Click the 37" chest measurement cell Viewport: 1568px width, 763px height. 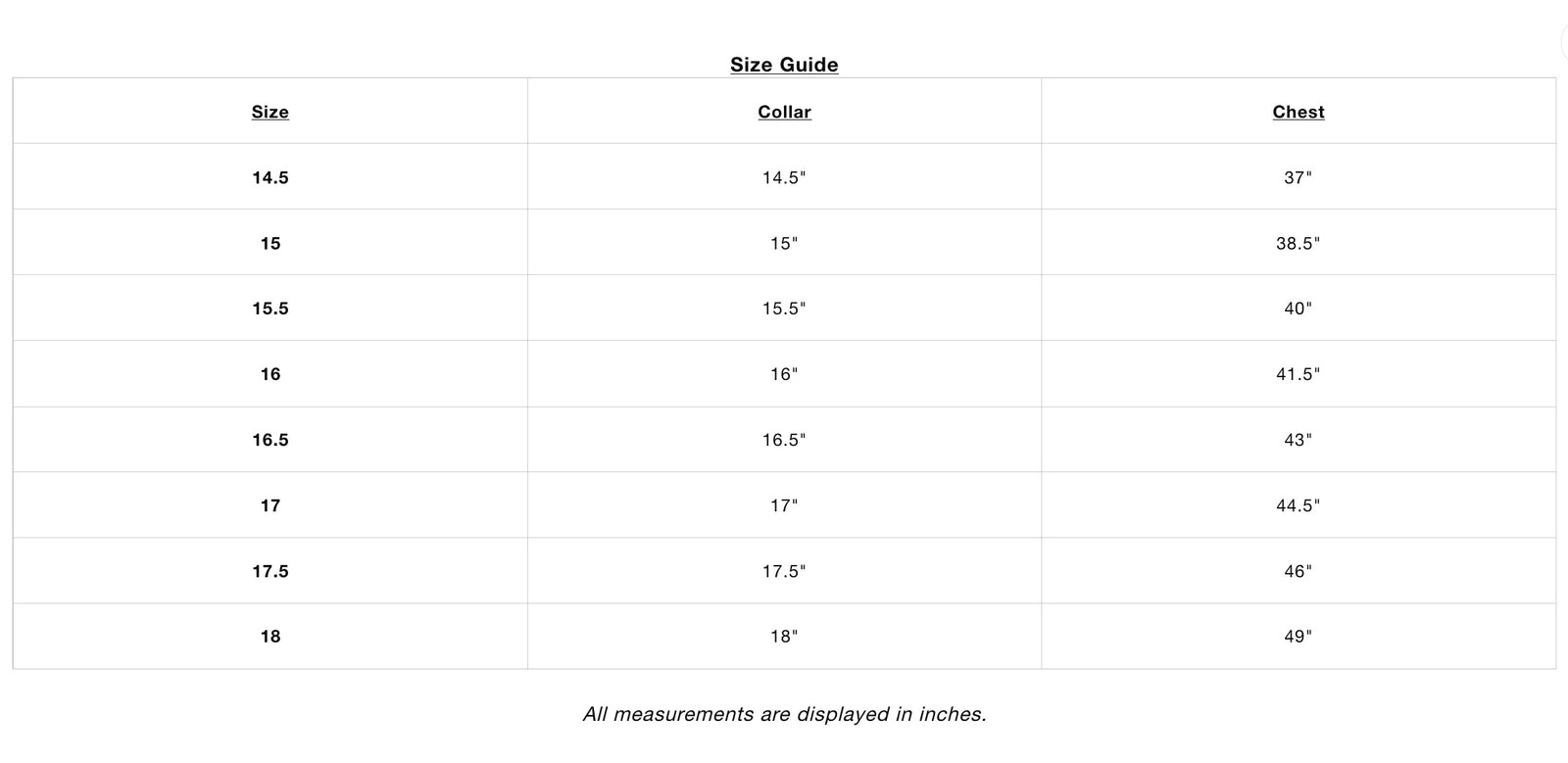[1298, 177]
